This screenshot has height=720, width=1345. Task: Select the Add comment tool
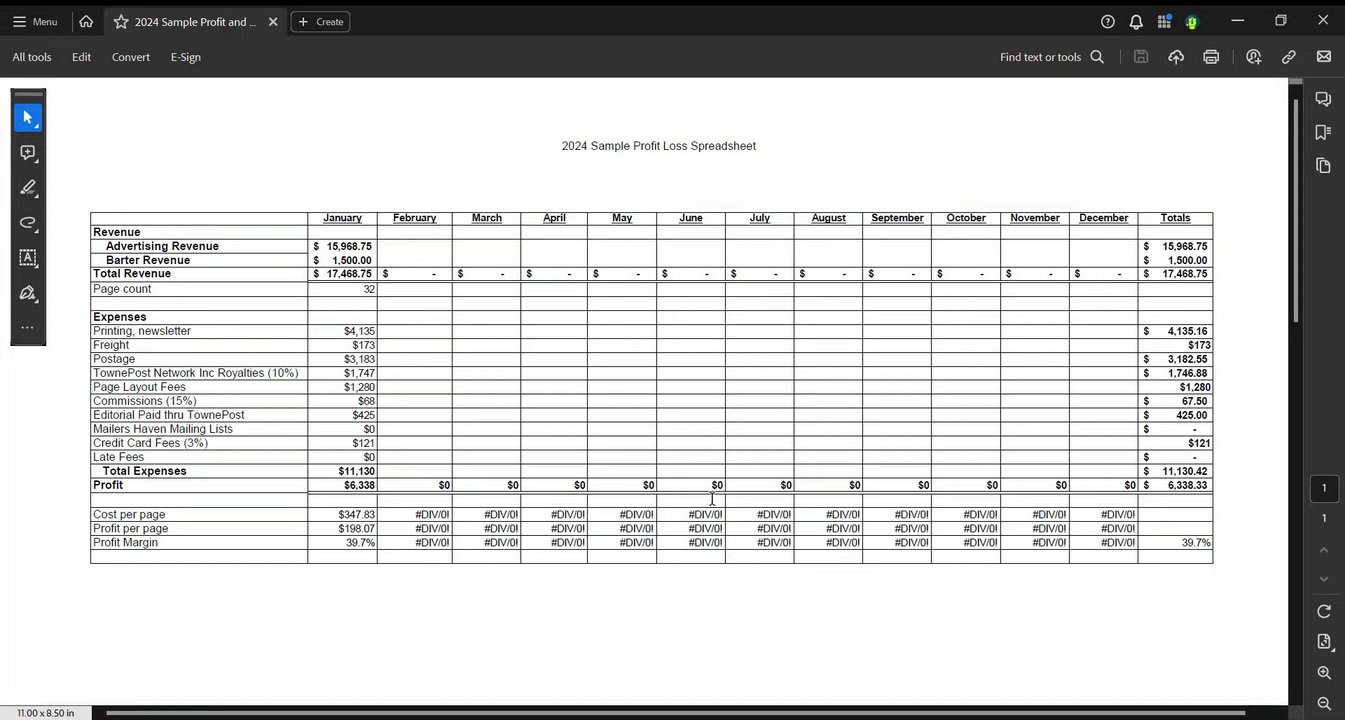tap(28, 153)
